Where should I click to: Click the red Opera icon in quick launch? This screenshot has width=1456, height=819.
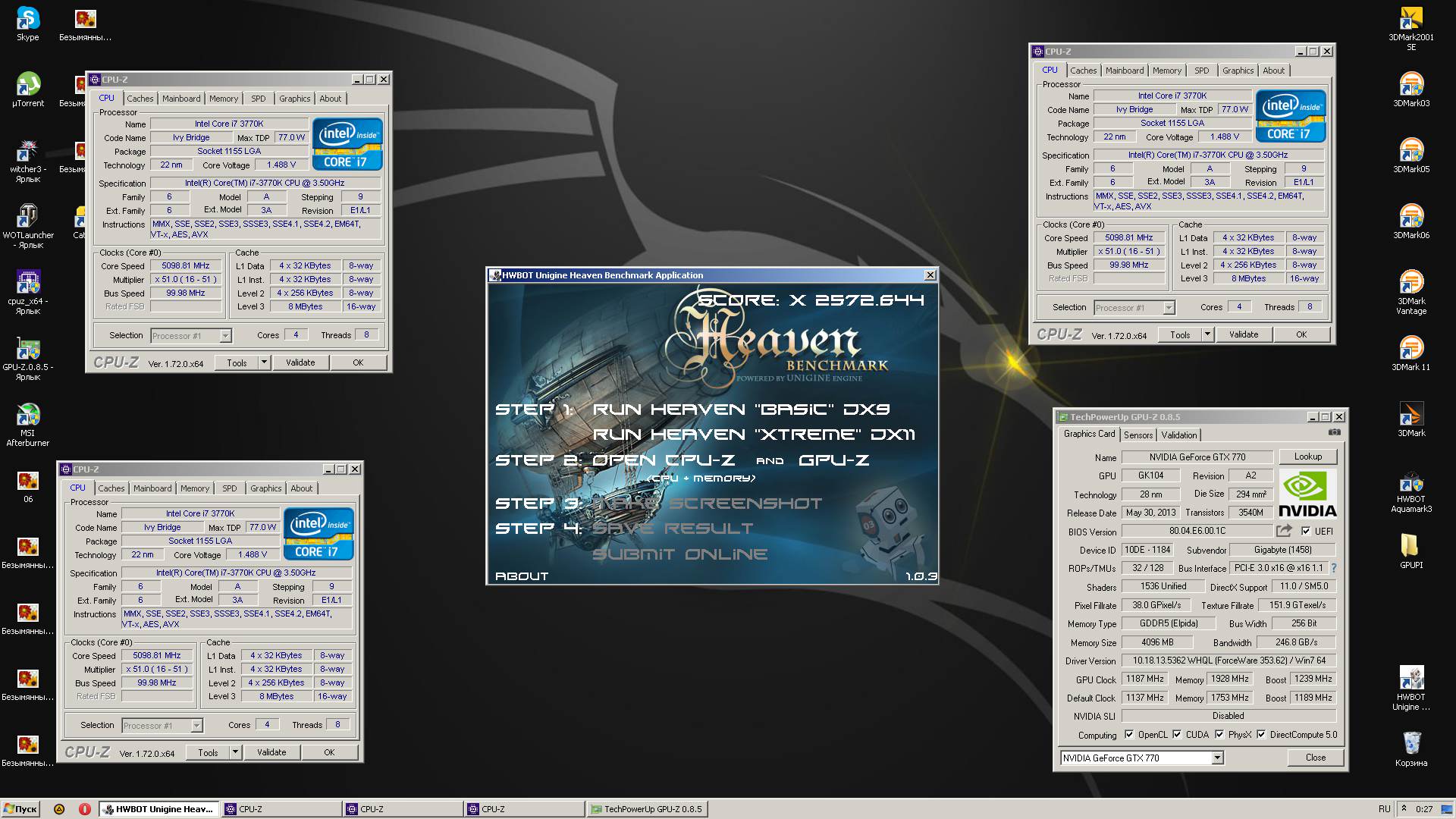click(84, 809)
